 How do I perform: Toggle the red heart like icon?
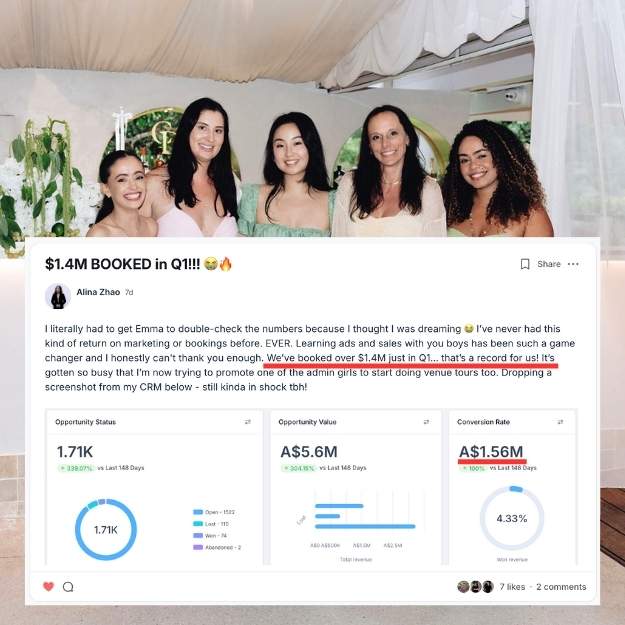coord(48,586)
